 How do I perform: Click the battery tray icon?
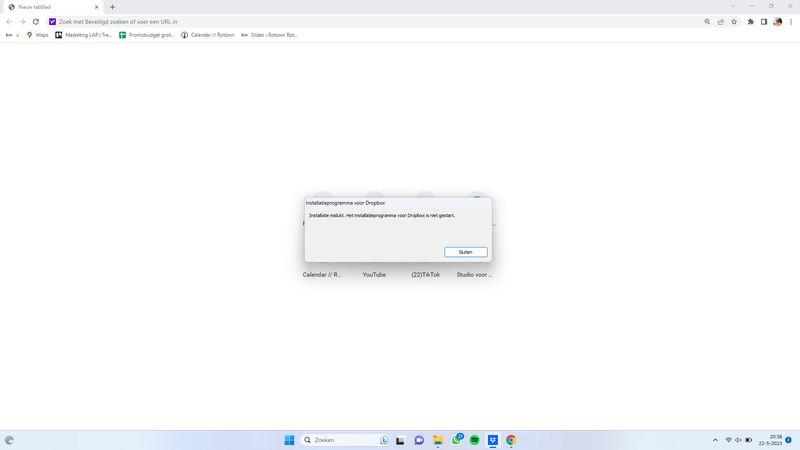(748, 440)
